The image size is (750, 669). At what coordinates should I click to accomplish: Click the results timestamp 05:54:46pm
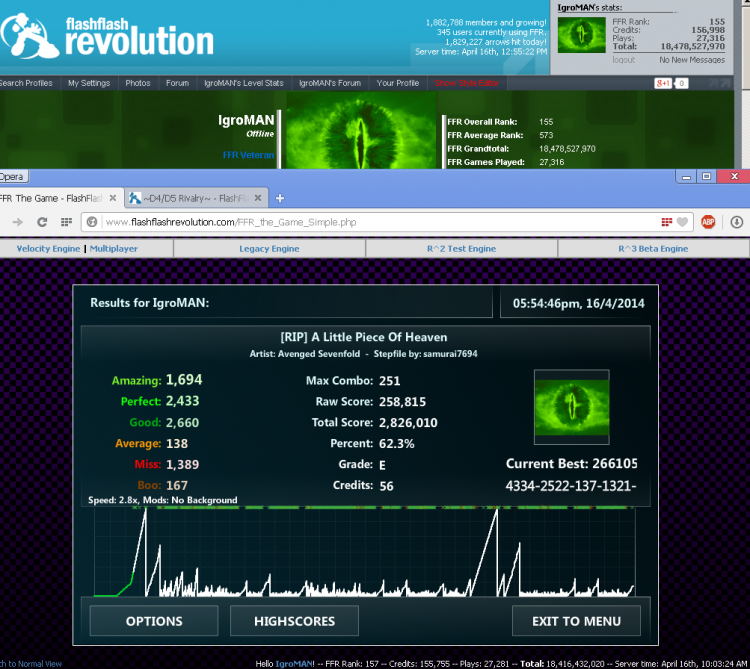point(579,303)
